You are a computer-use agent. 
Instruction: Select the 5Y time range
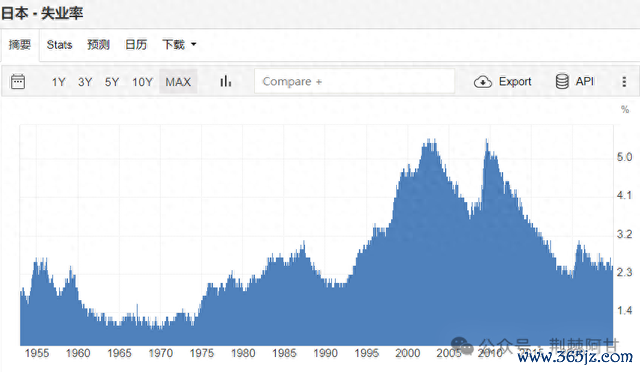(x=112, y=82)
